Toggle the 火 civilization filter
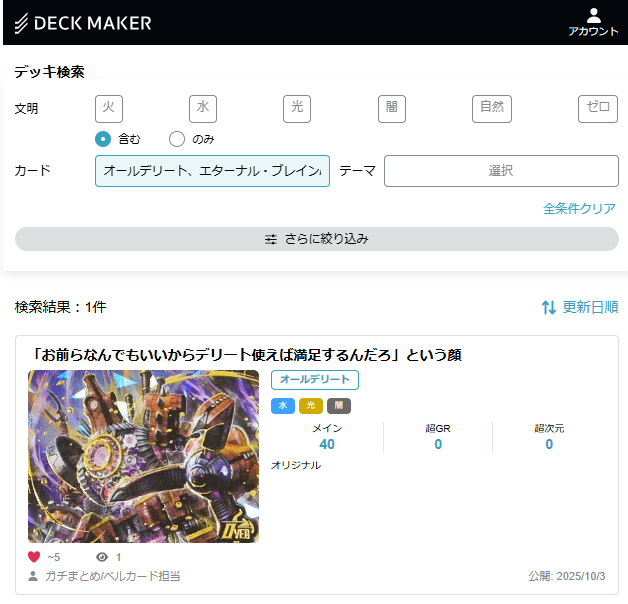 coord(109,108)
